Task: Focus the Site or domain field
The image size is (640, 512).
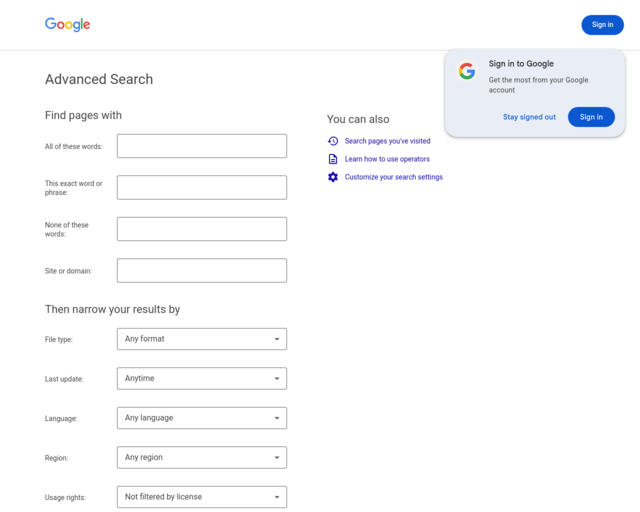Action: 202,270
